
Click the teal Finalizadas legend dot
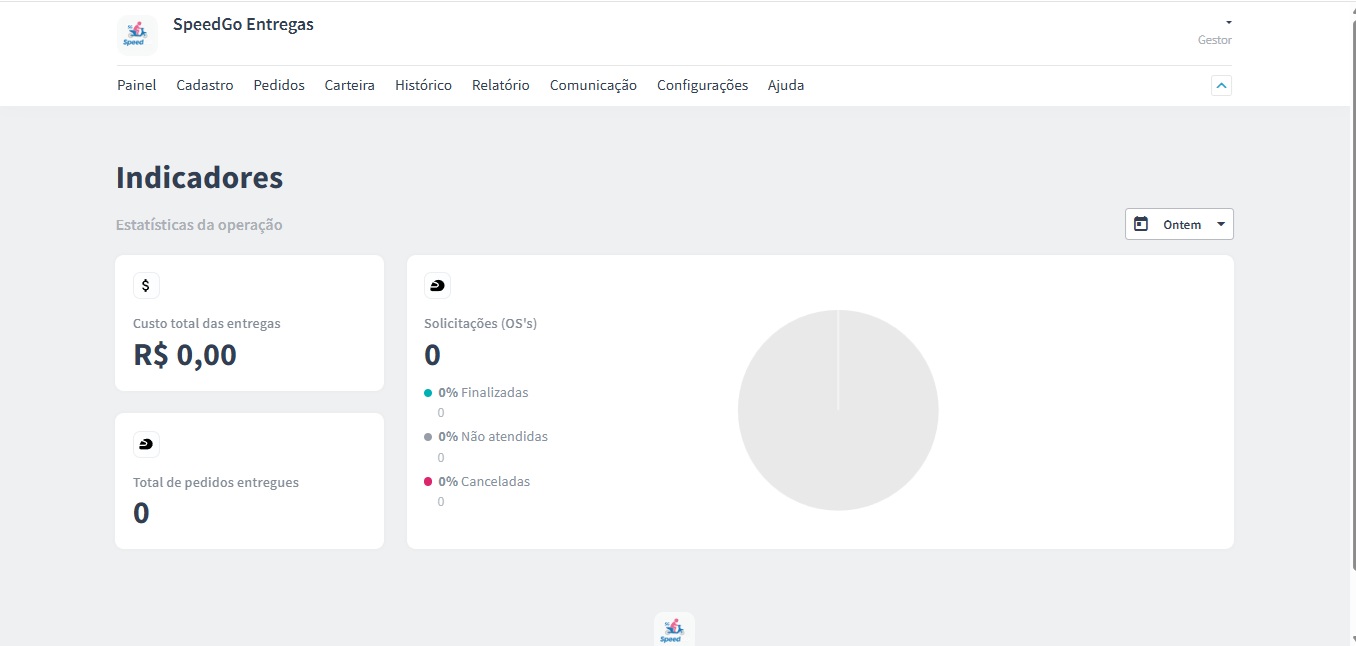[x=428, y=393]
